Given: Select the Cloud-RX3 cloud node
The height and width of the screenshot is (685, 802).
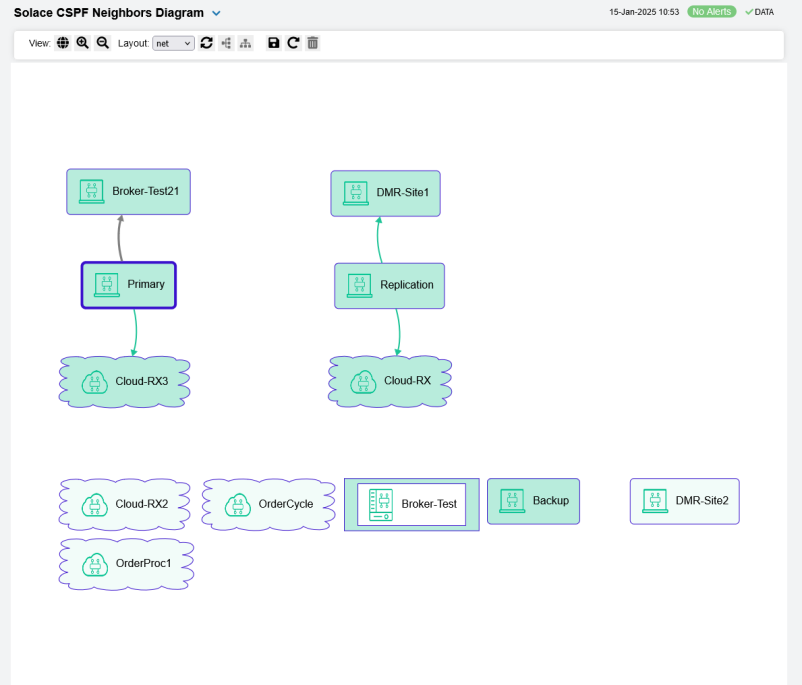Looking at the screenshot, I should [125, 381].
